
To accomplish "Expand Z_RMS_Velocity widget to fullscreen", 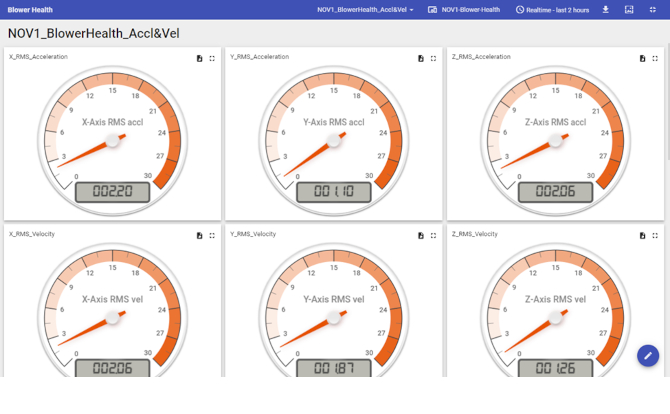I will pos(656,236).
